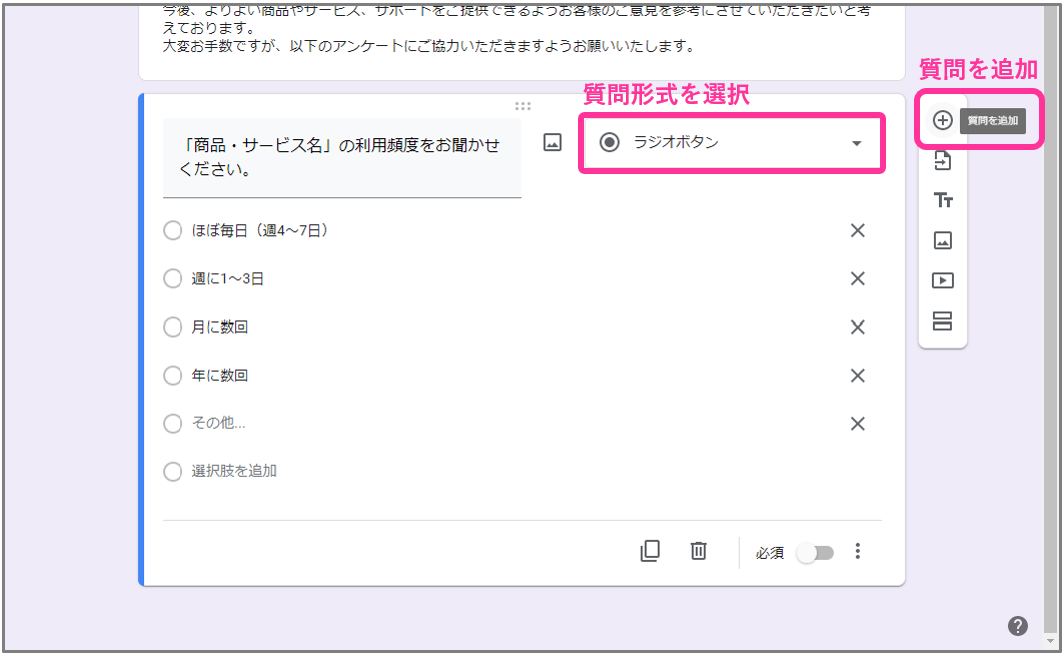Open the question's more options menu
The height and width of the screenshot is (653, 1063).
857,552
